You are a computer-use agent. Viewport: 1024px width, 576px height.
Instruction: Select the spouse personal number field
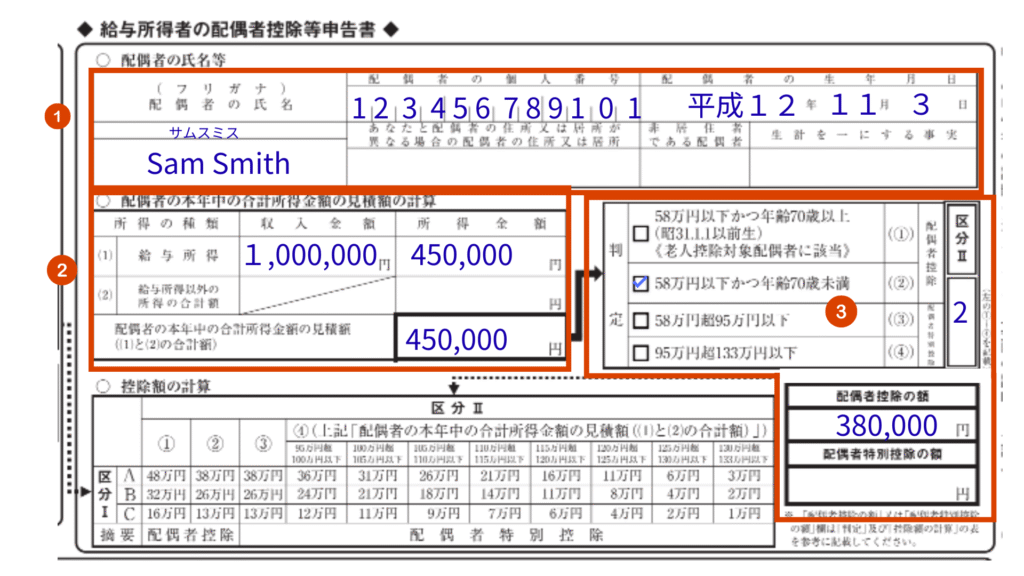coord(495,106)
